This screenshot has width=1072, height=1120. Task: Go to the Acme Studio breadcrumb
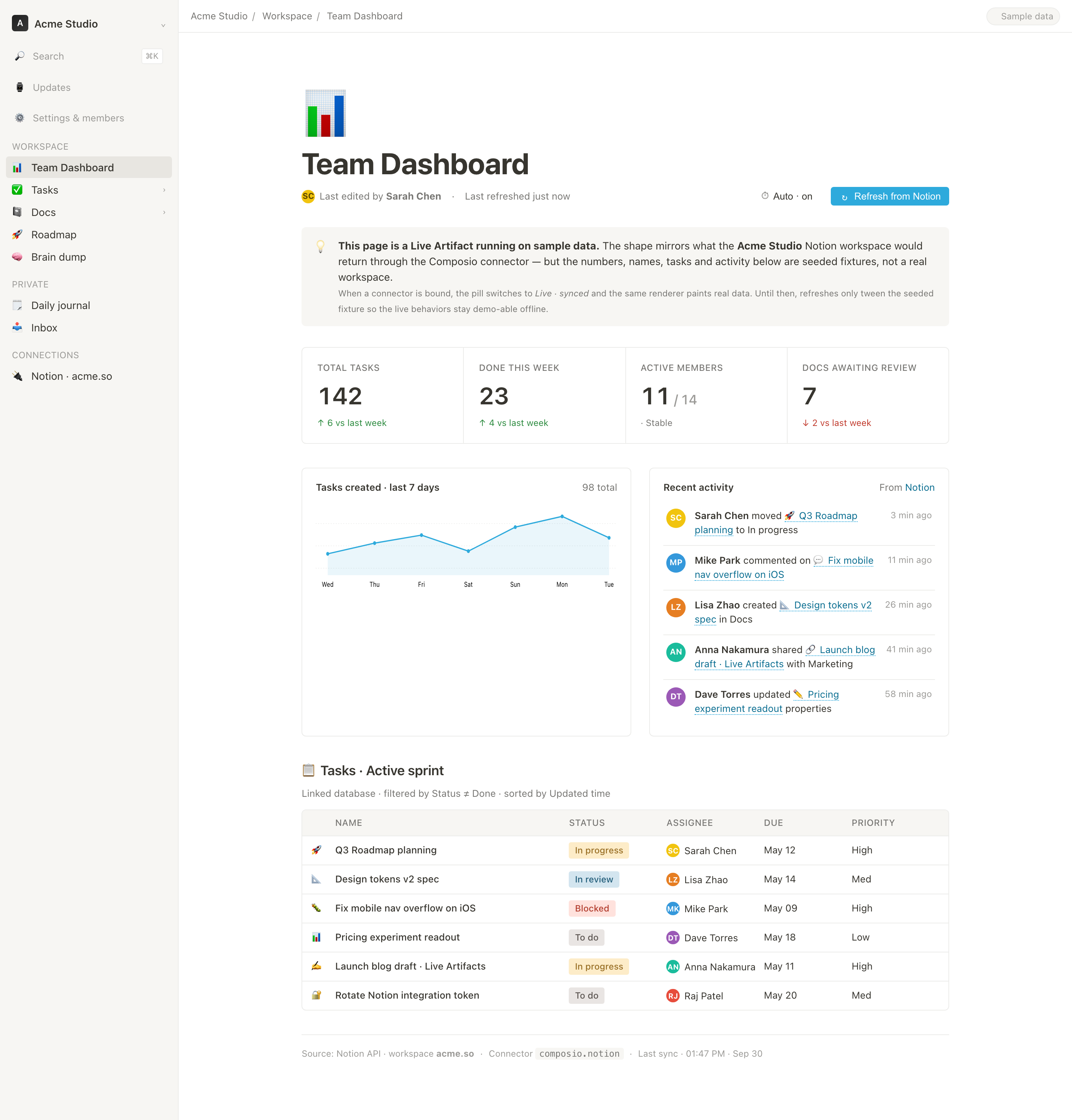(219, 16)
